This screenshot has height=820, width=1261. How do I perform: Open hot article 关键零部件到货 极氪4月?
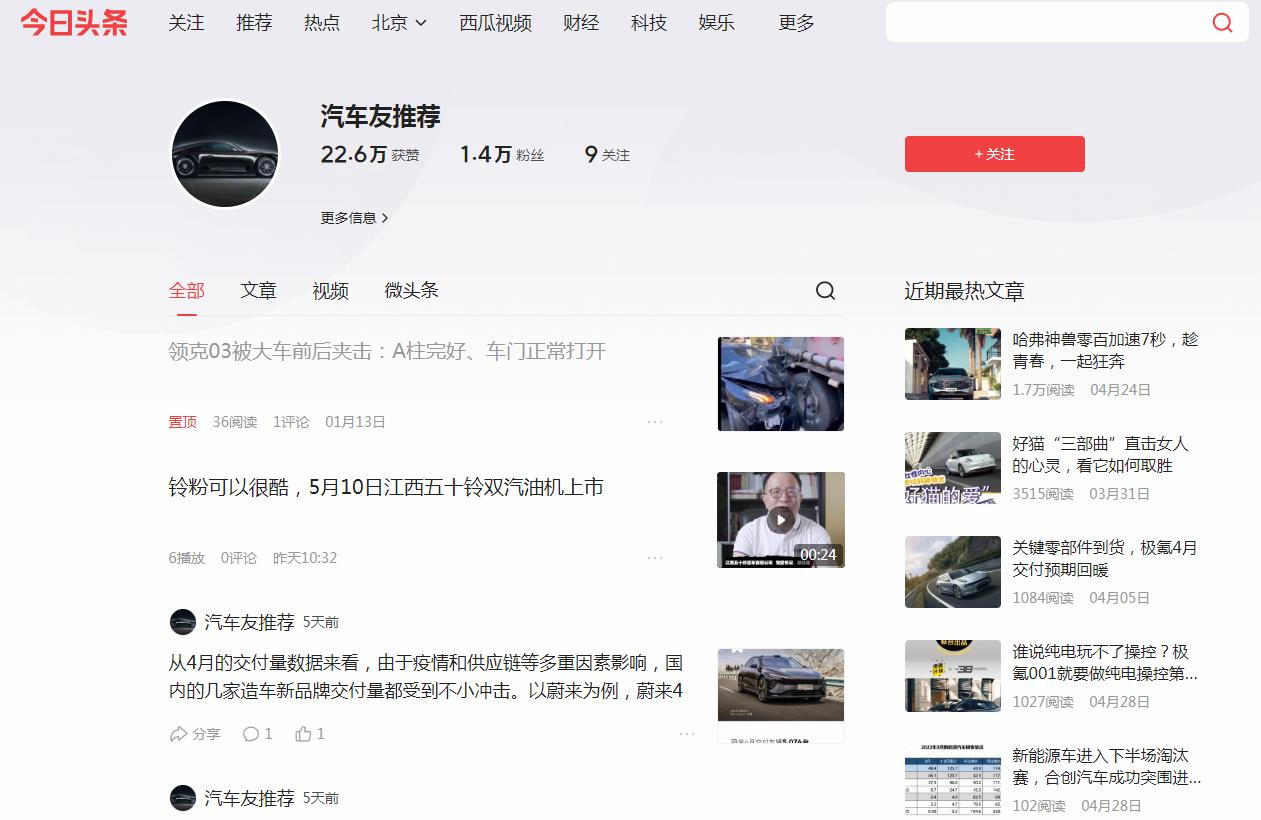pyautogui.click(x=1104, y=558)
